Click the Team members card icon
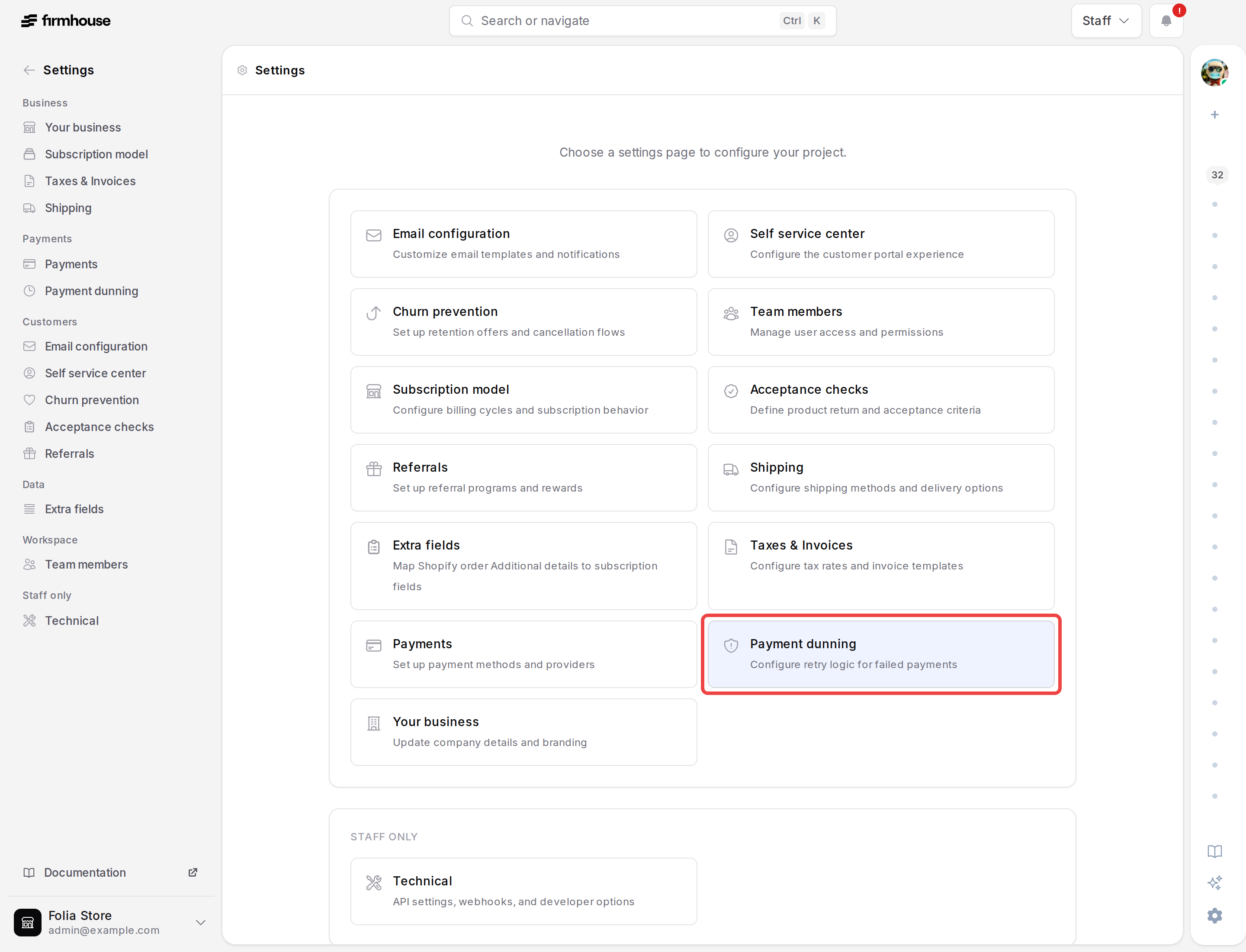Viewport: 1246px width, 952px height. point(731,313)
